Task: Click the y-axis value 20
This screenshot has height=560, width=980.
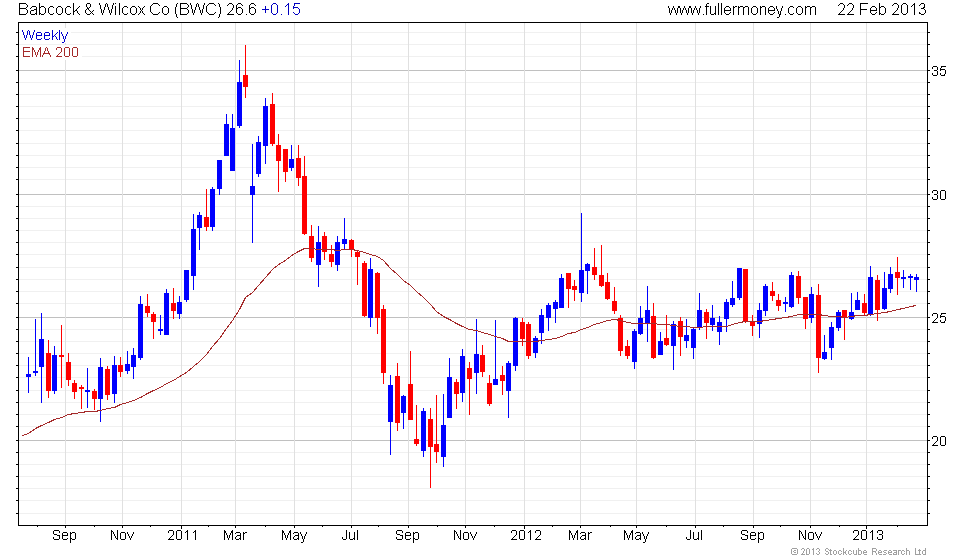Action: [x=939, y=441]
